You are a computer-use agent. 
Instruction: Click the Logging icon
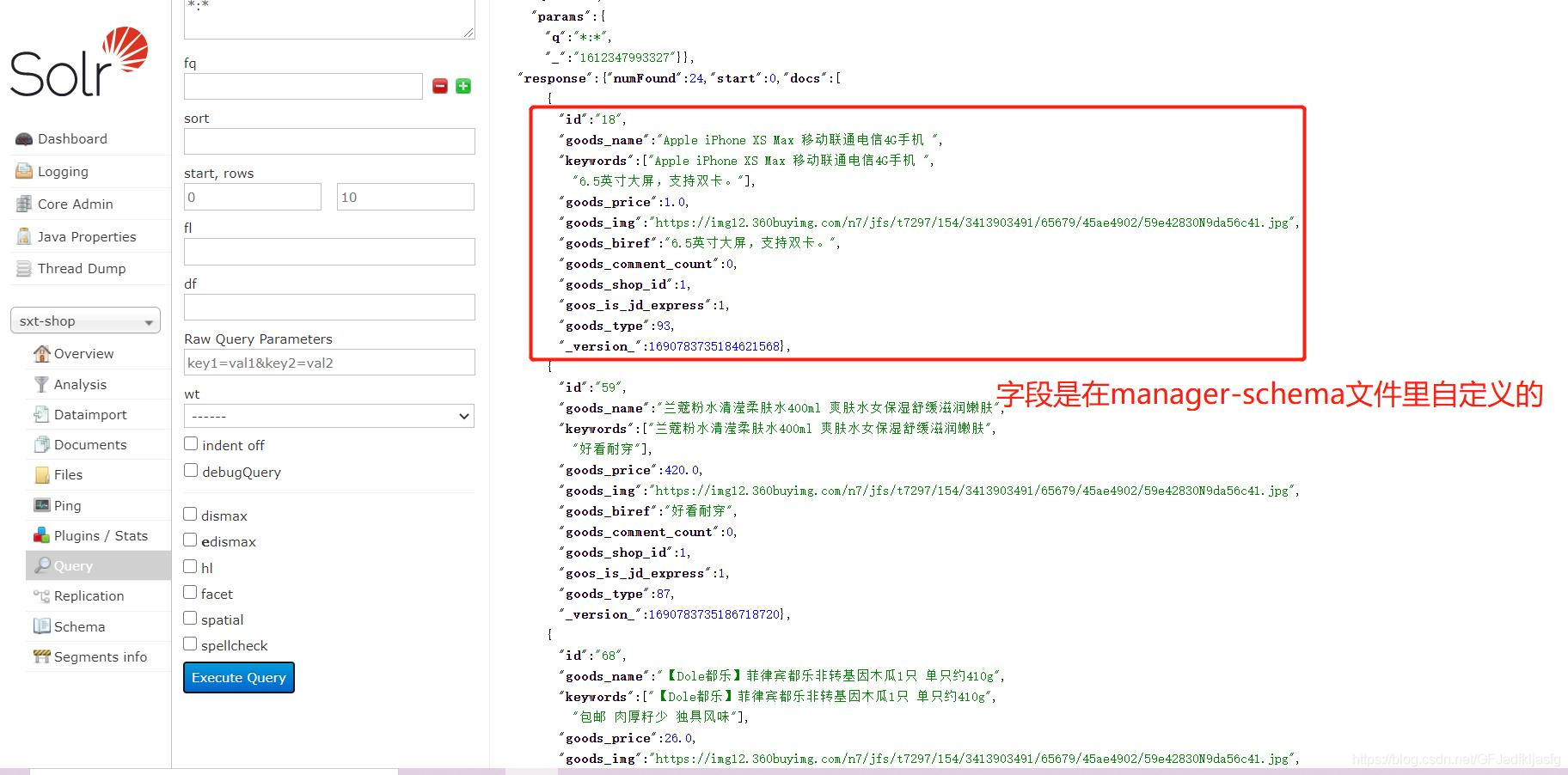(24, 172)
